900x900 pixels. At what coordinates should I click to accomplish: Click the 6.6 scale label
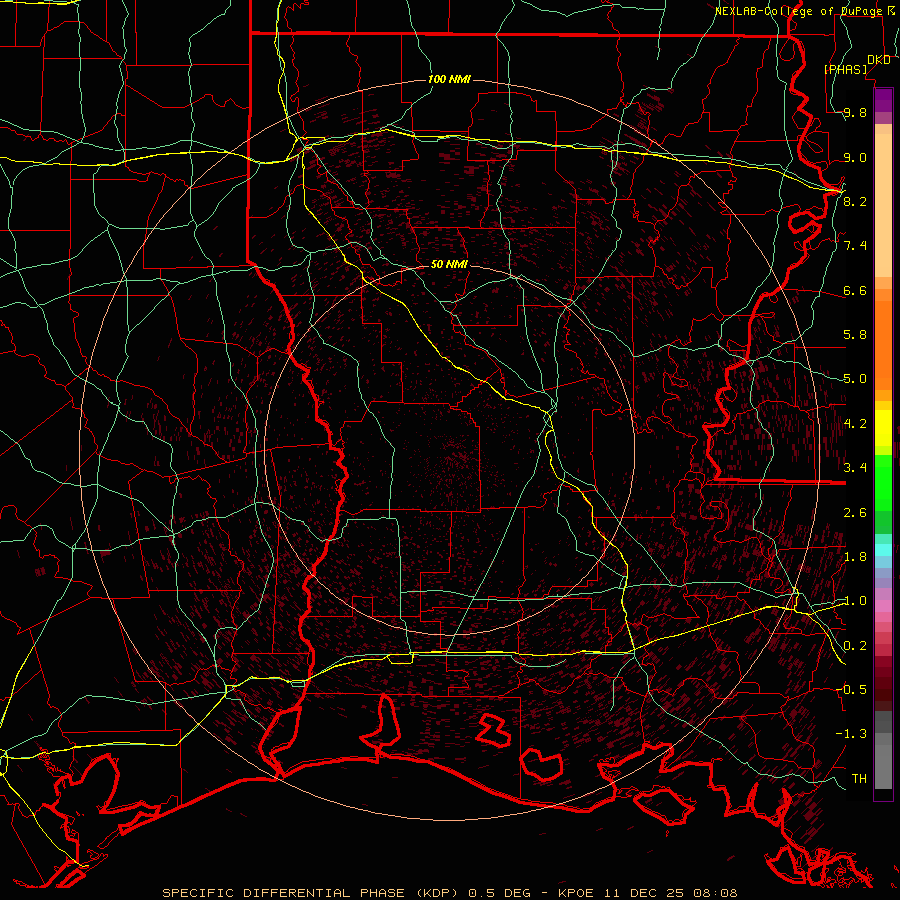(855, 290)
